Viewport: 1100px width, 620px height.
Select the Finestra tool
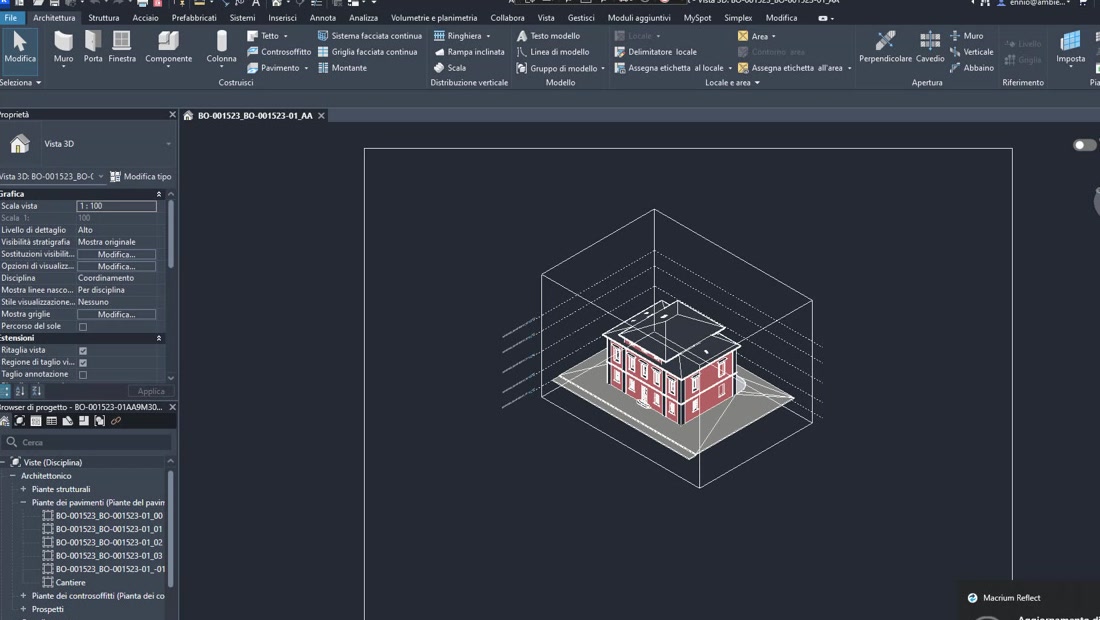coord(123,47)
